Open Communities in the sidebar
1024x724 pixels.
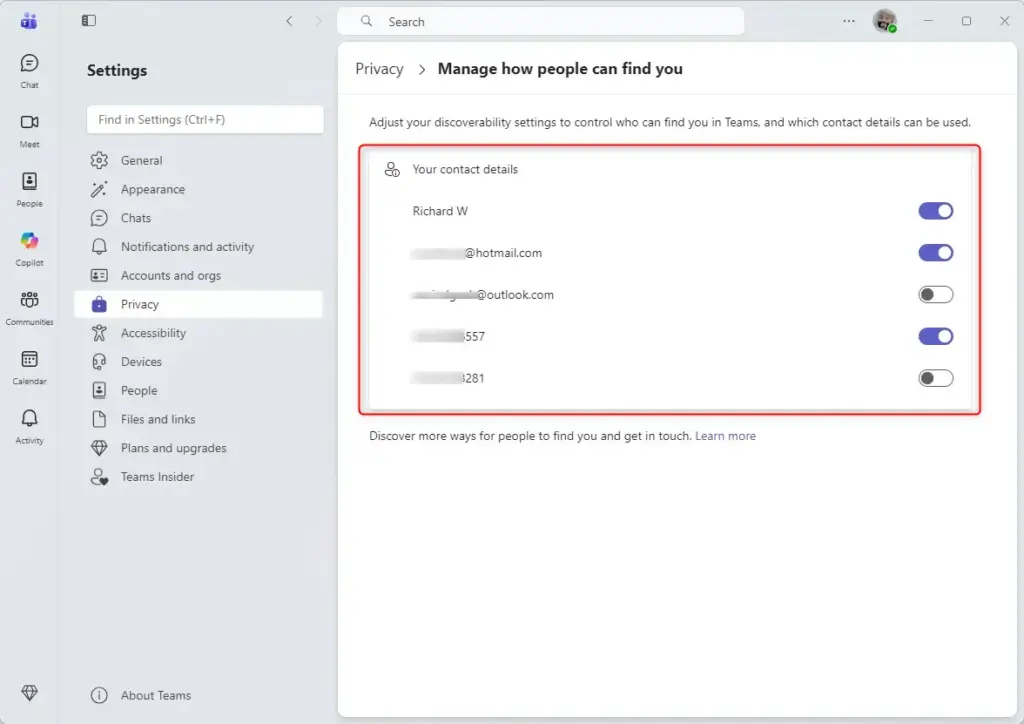click(x=29, y=308)
